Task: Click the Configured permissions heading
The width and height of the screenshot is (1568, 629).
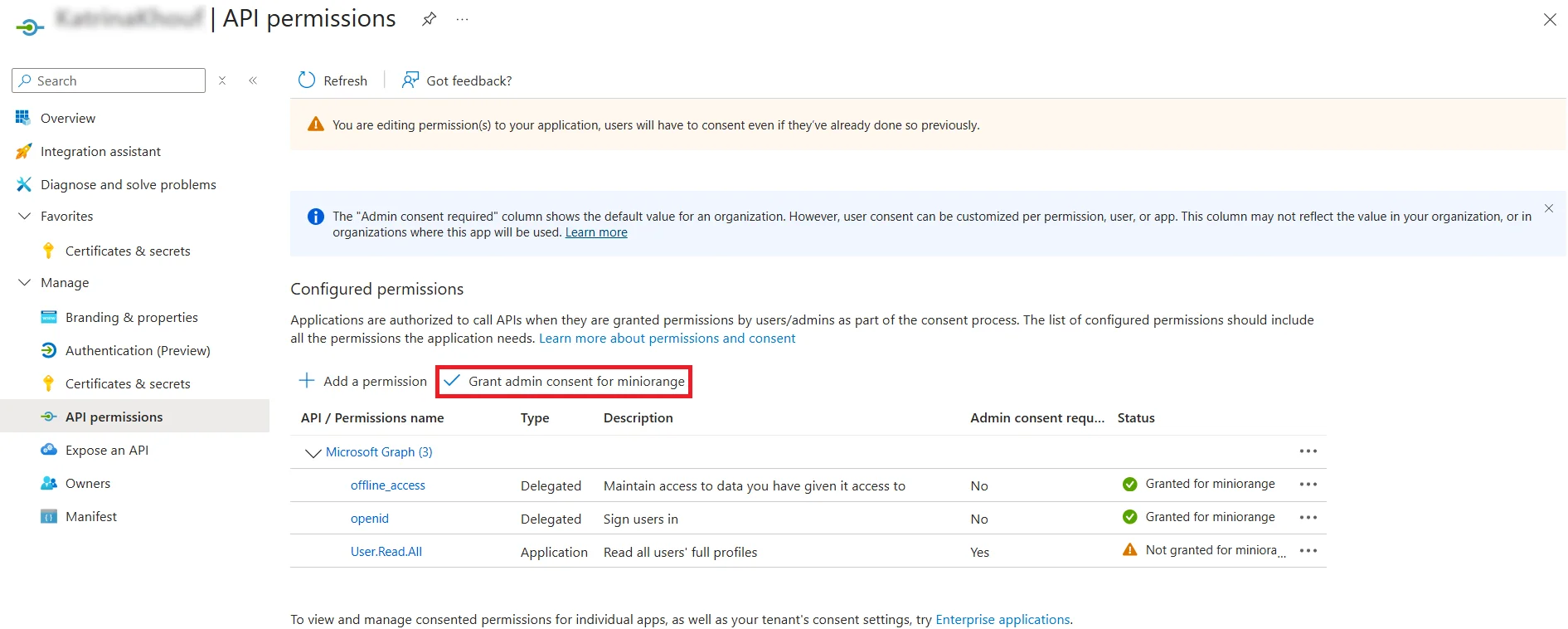Action: click(376, 289)
